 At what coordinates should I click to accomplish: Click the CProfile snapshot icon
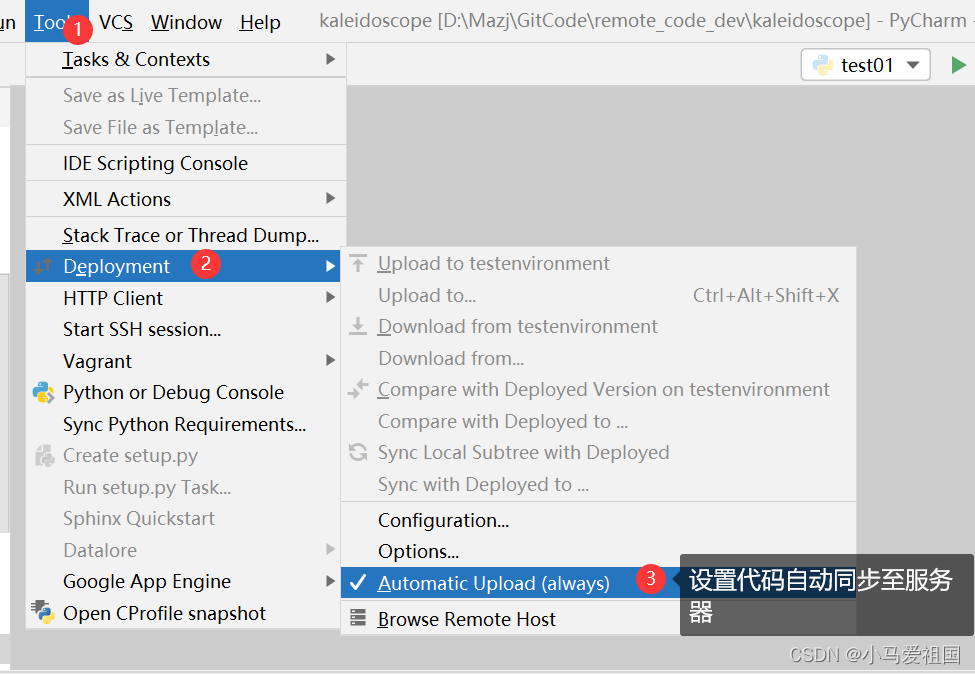[x=43, y=612]
